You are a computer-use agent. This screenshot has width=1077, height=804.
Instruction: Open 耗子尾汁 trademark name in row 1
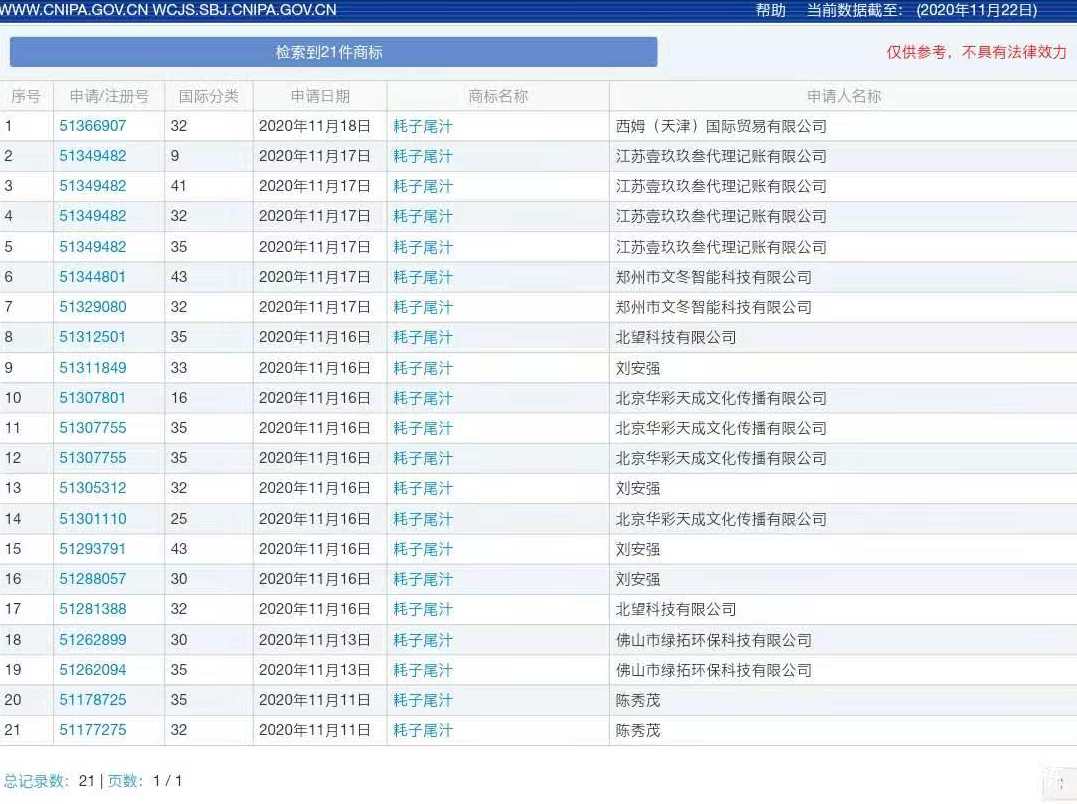coord(423,126)
